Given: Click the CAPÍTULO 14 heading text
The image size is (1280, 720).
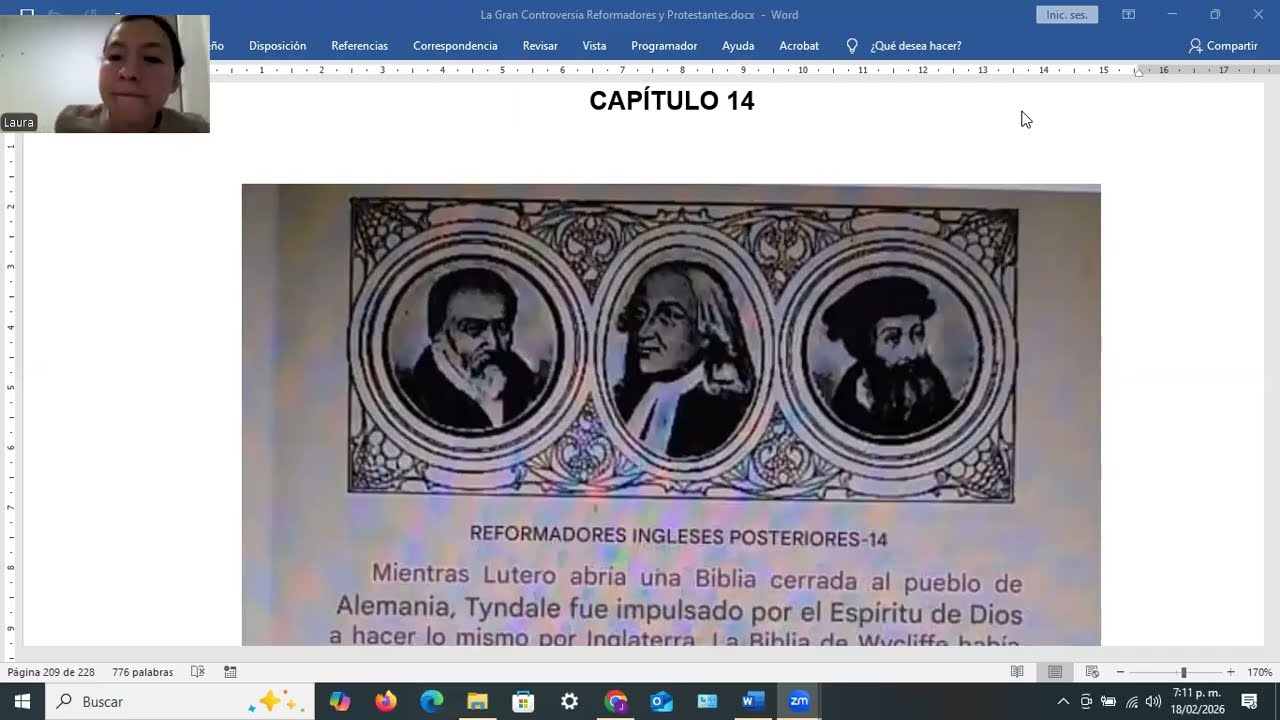Looking at the screenshot, I should 672,101.
